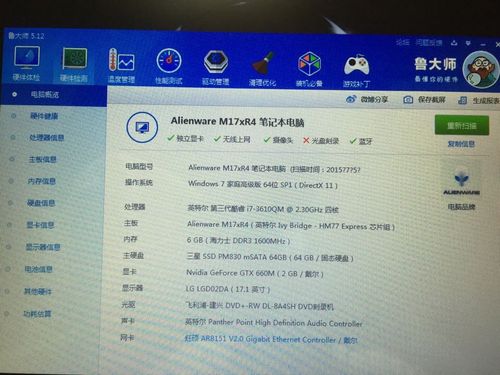This screenshot has height=375, width=500.
Task: Click the i7-3610QM processor value
Action: pyautogui.click(x=263, y=209)
